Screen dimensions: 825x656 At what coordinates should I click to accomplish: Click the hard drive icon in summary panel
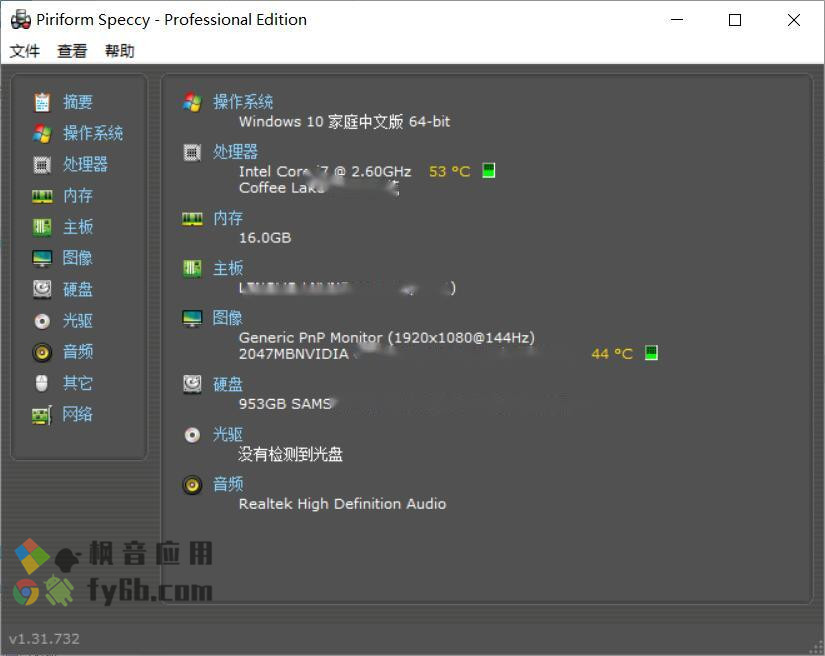point(192,385)
